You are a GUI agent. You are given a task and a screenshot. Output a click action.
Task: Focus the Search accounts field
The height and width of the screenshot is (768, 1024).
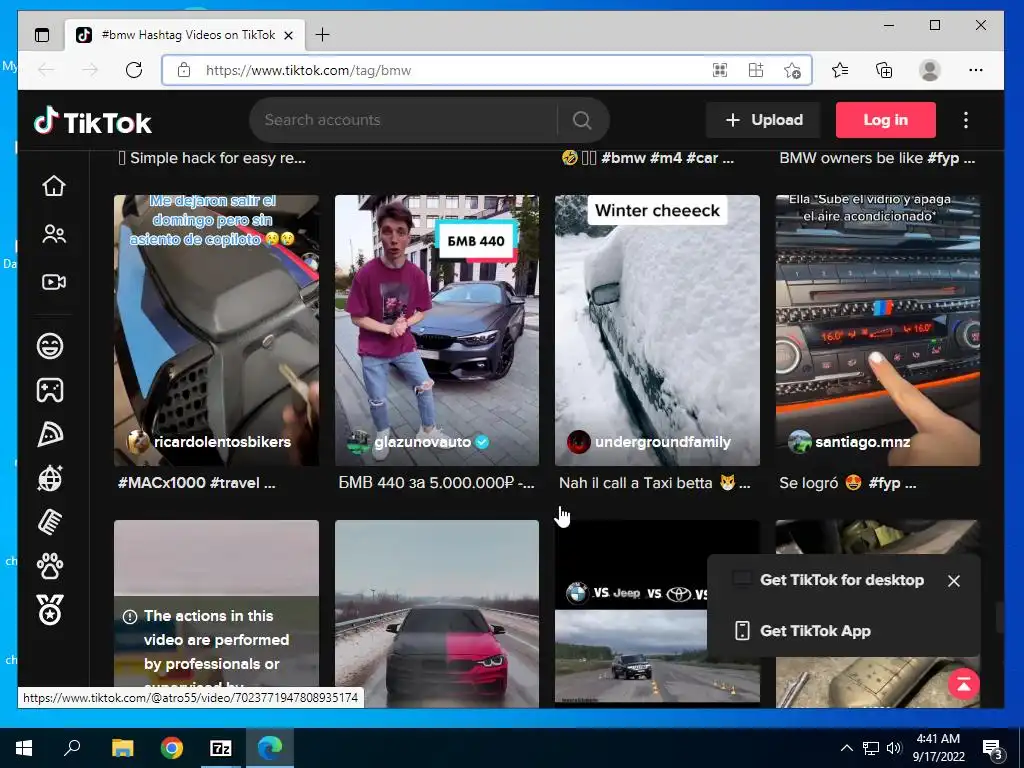(x=405, y=120)
